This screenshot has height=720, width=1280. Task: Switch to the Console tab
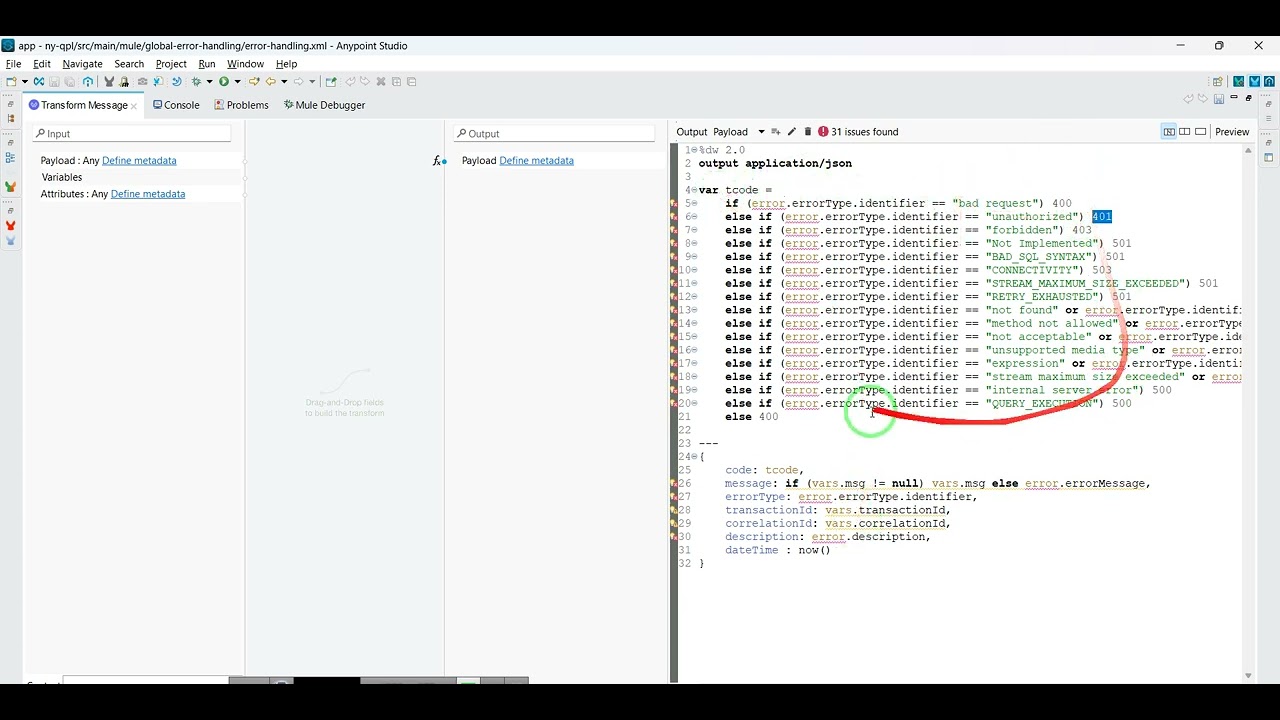[x=176, y=105]
